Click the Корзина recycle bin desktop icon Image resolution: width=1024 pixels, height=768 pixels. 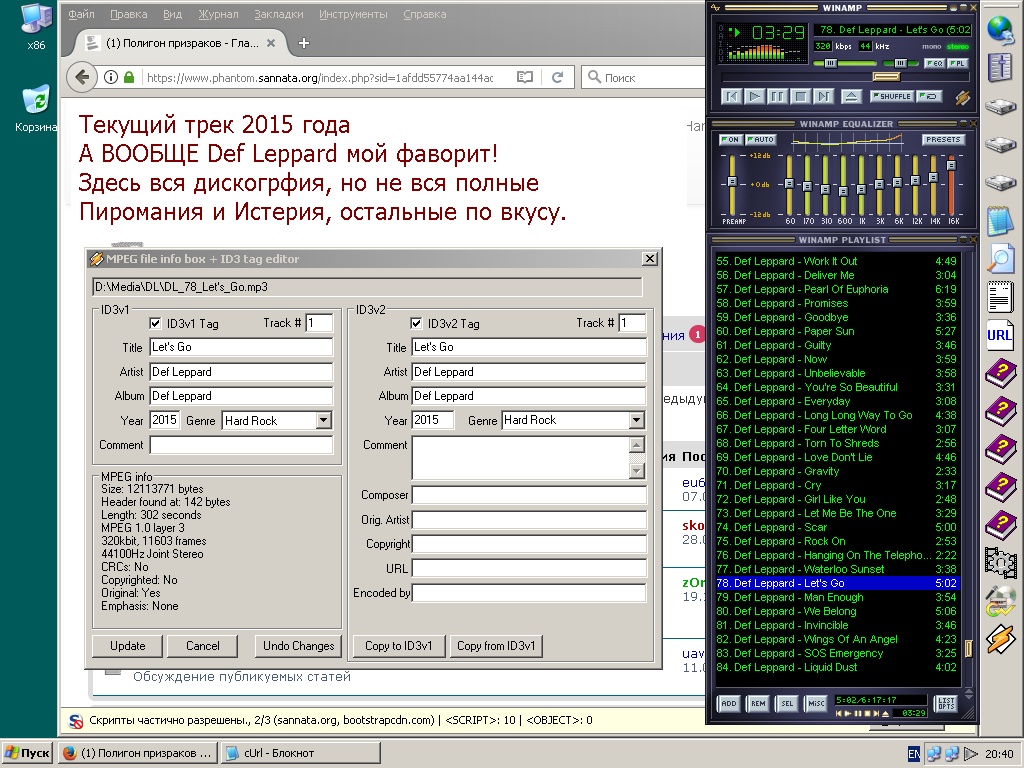[x=37, y=108]
